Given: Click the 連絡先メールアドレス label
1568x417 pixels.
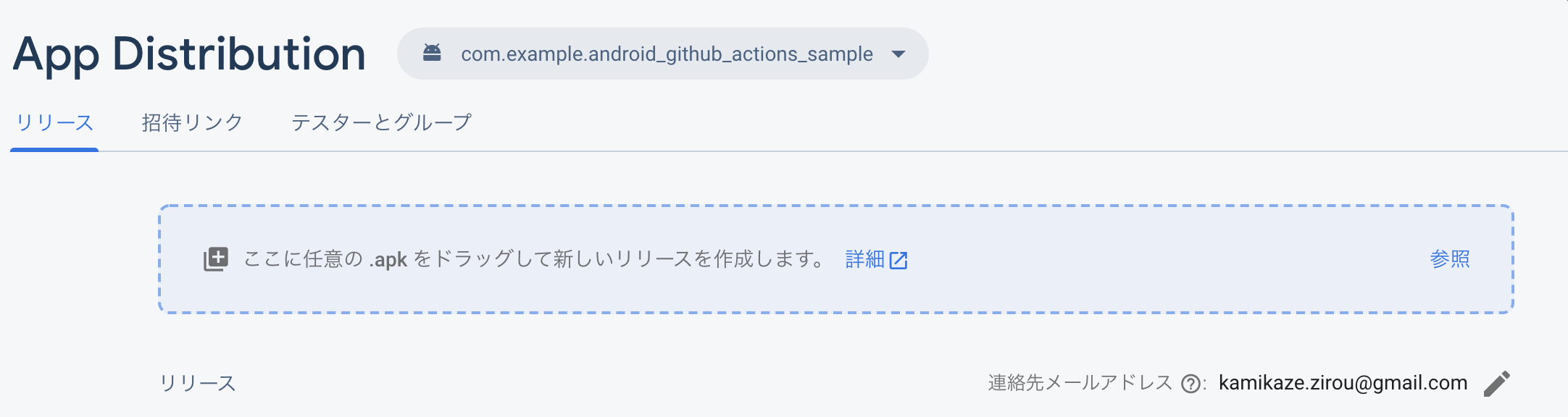Looking at the screenshot, I should 1080,383.
